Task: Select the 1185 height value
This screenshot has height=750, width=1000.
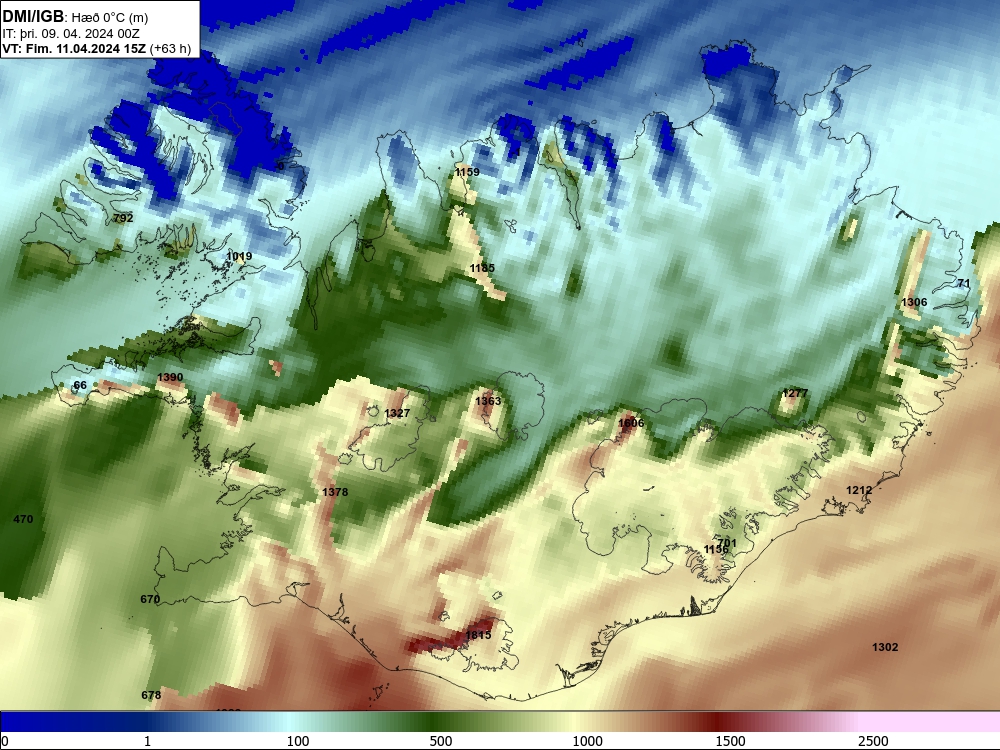Action: [x=482, y=268]
